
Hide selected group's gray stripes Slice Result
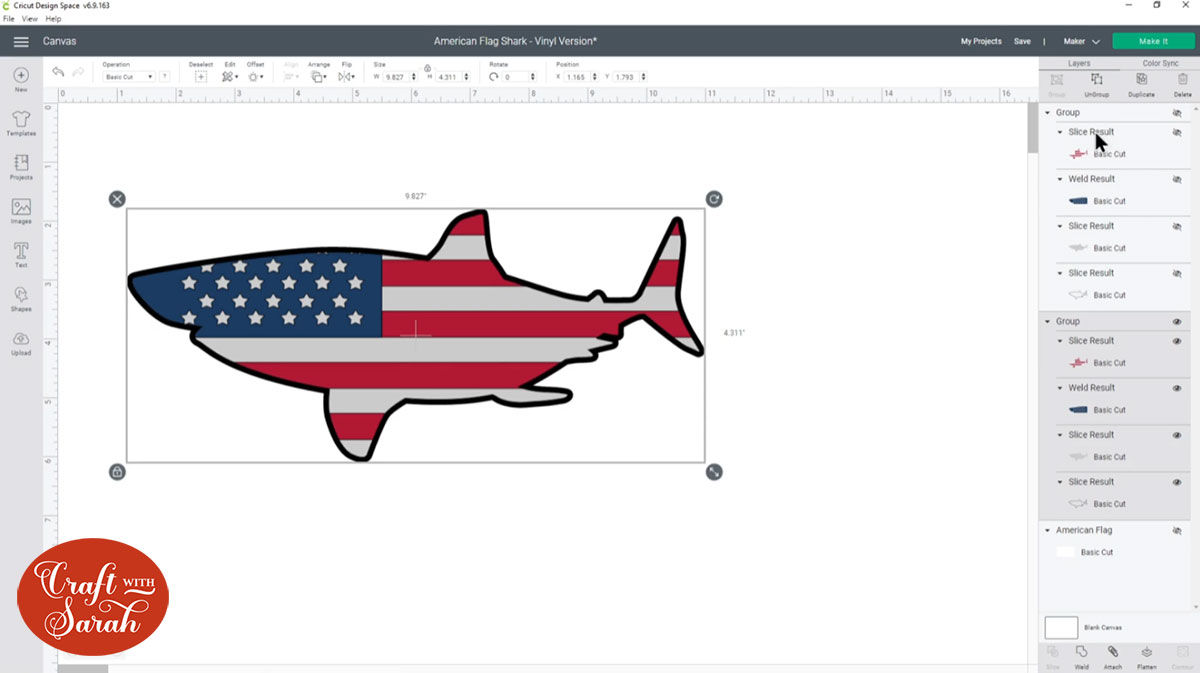click(1177, 435)
